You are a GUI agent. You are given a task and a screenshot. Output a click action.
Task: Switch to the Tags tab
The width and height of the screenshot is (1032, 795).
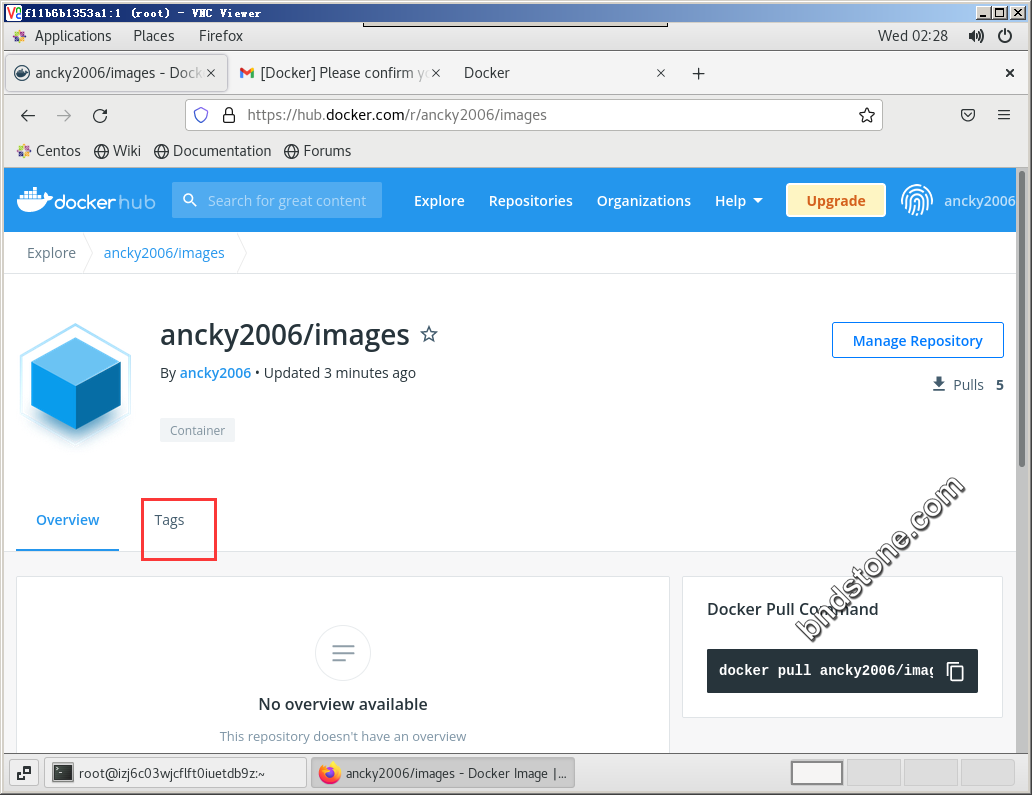169,520
